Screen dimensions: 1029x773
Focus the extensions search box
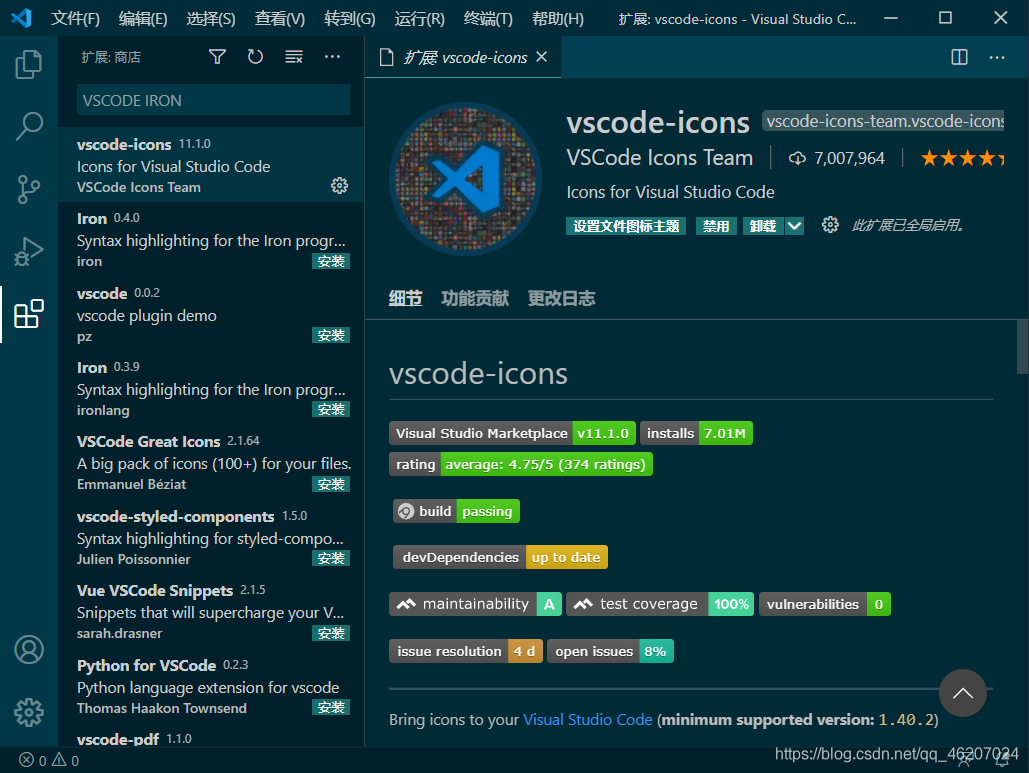(x=213, y=100)
